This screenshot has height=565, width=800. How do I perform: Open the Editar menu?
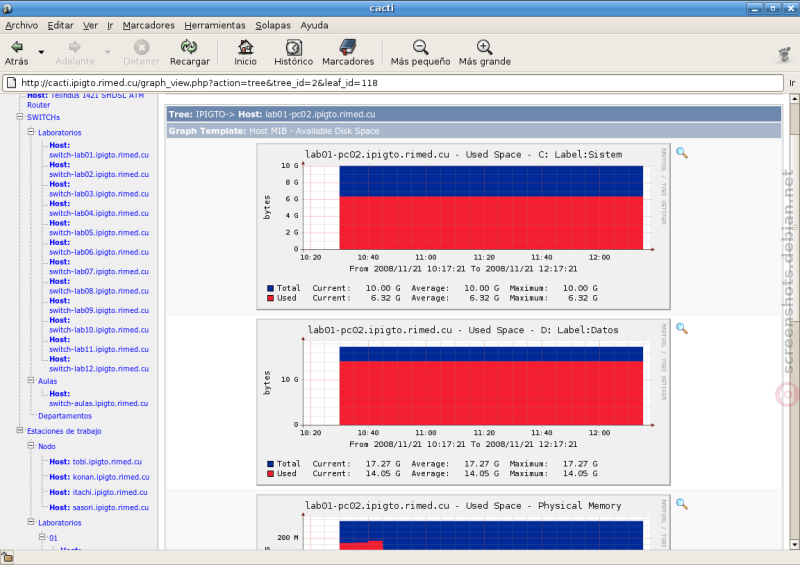click(60, 26)
